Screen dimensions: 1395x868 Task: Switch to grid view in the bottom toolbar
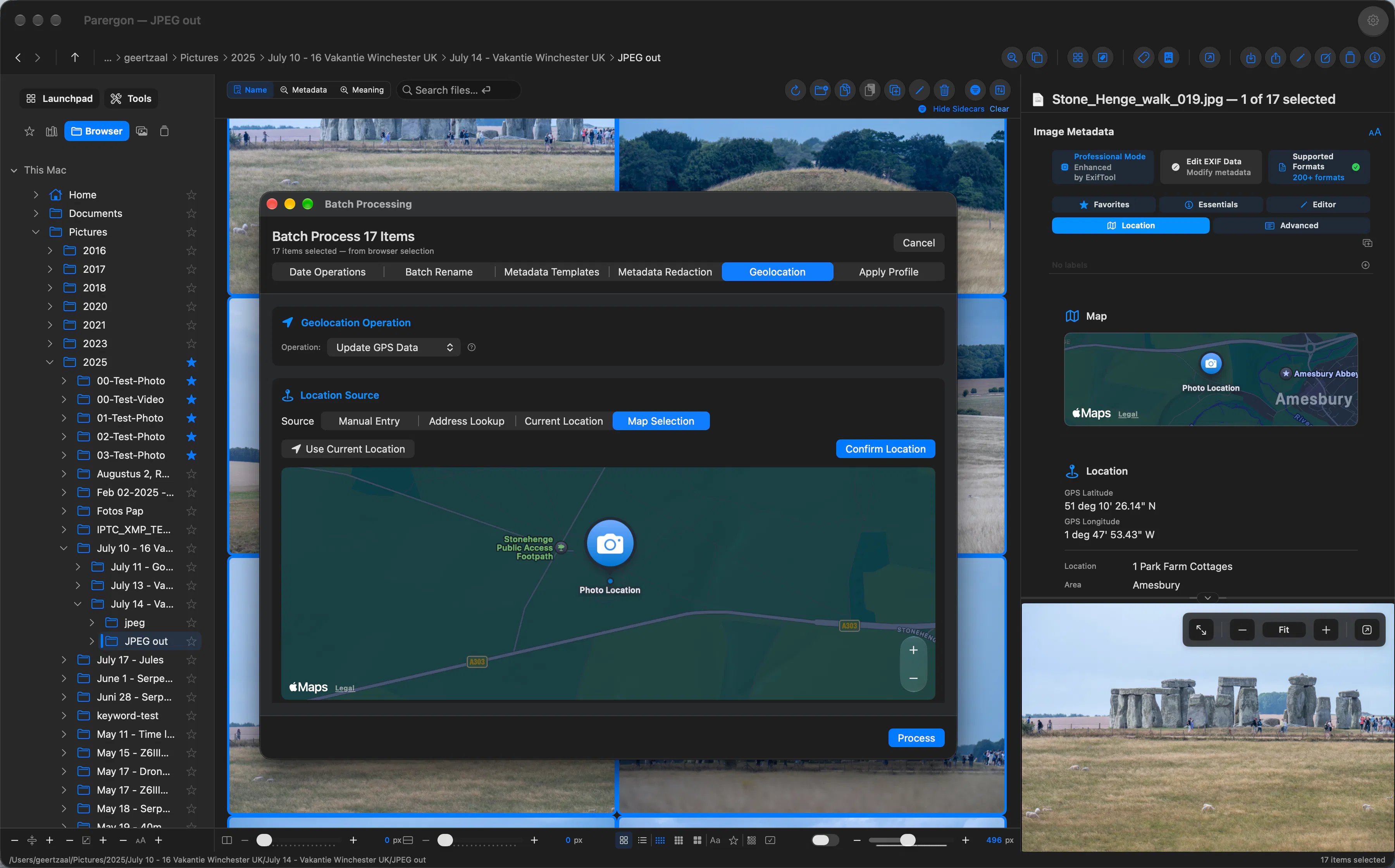(623, 840)
